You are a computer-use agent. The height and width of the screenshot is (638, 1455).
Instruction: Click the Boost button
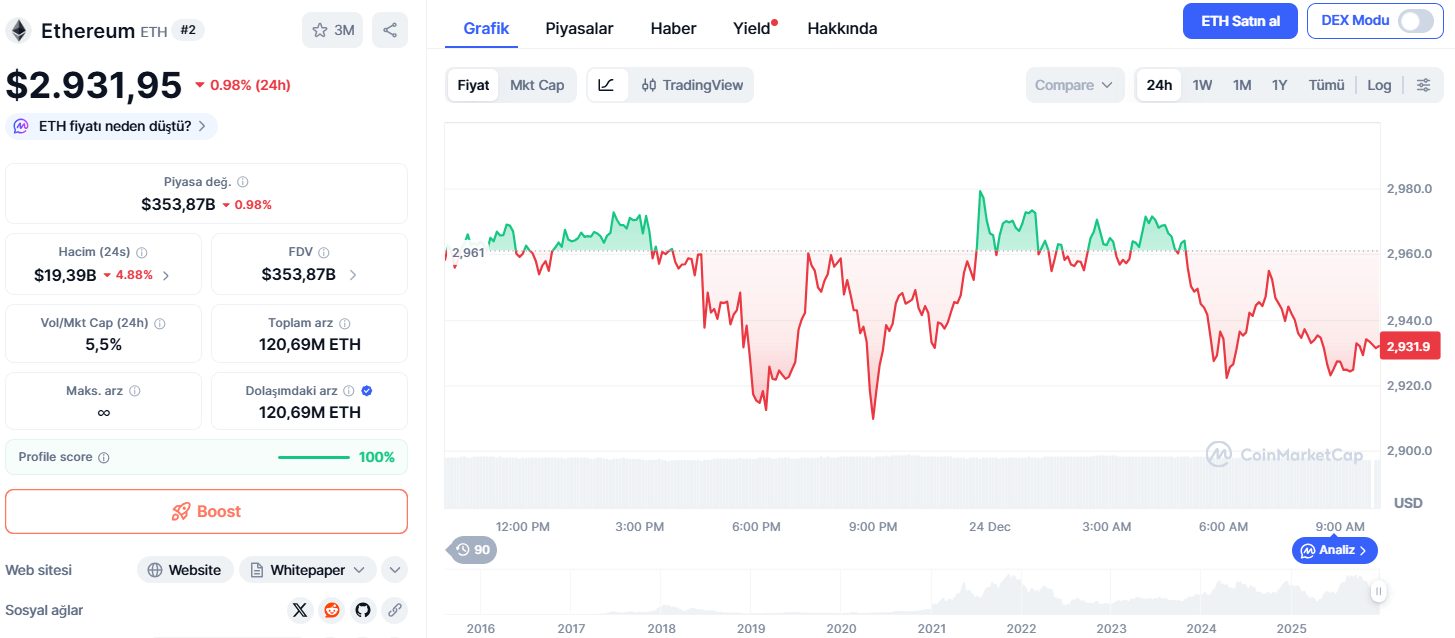(206, 511)
